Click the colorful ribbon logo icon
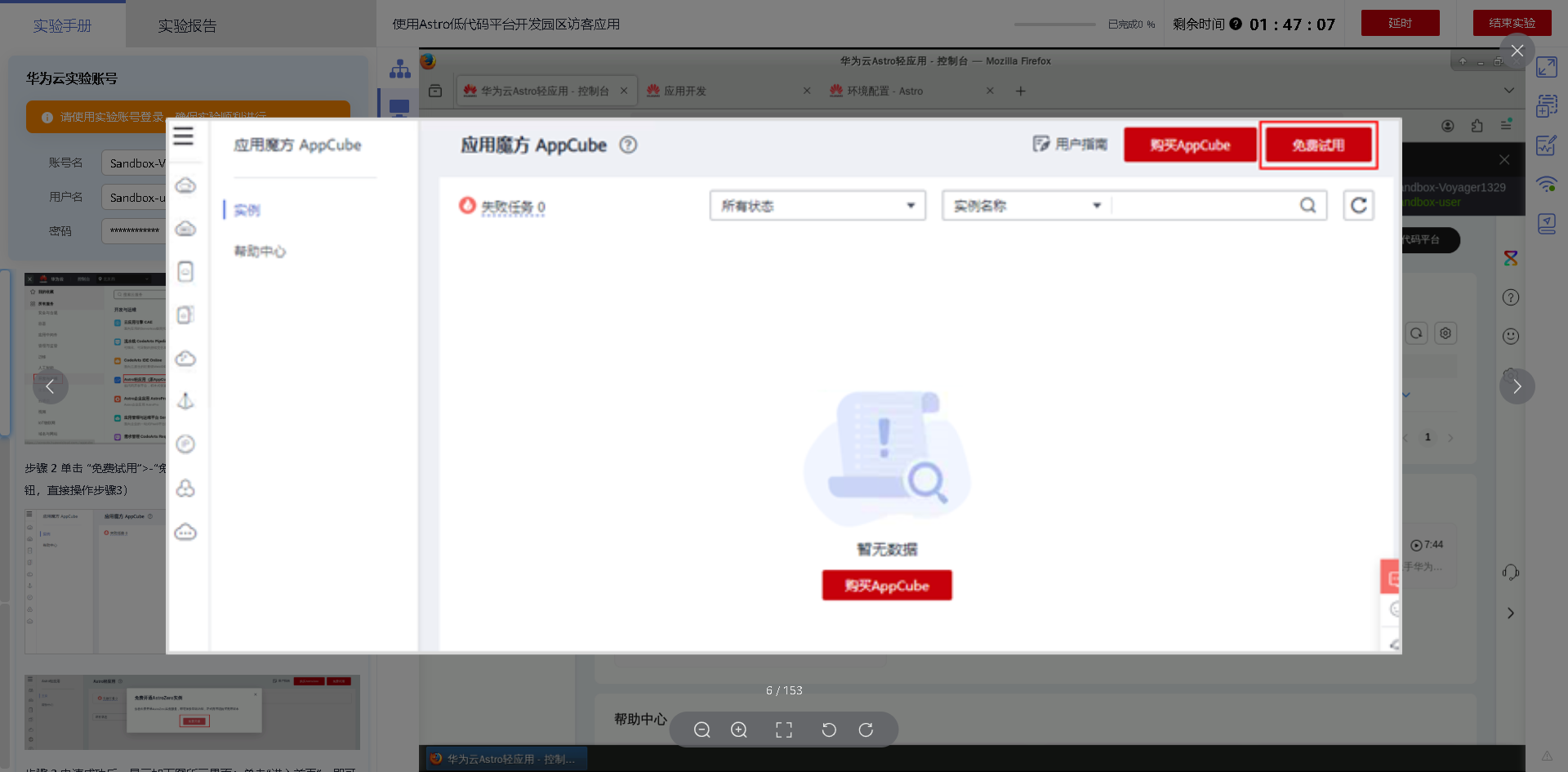 point(1511,258)
